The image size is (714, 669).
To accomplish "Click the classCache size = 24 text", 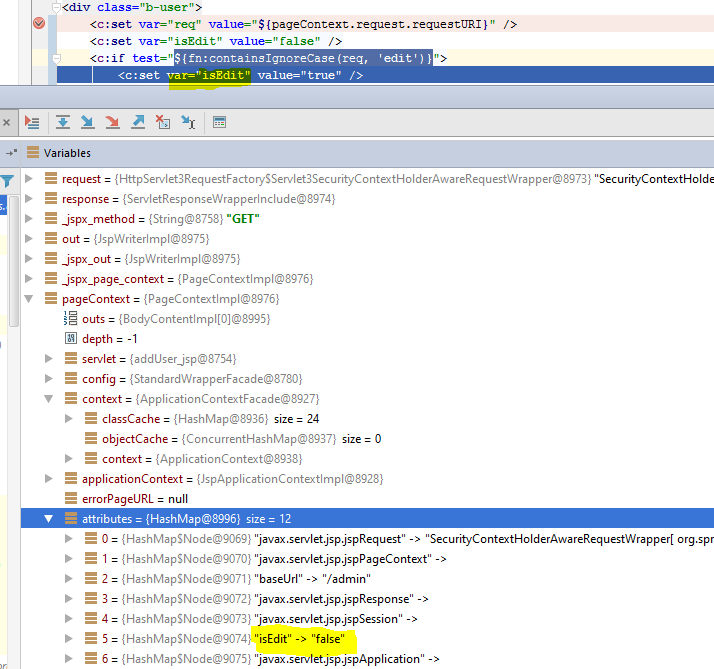I will (296, 419).
